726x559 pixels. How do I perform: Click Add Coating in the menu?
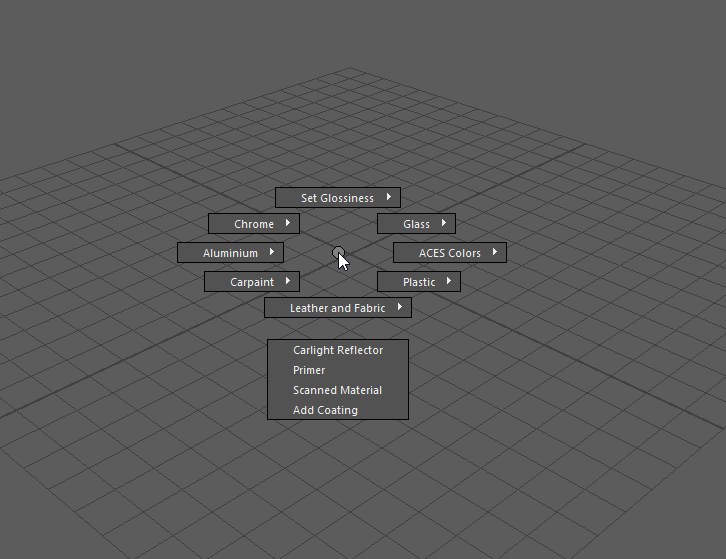338,410
